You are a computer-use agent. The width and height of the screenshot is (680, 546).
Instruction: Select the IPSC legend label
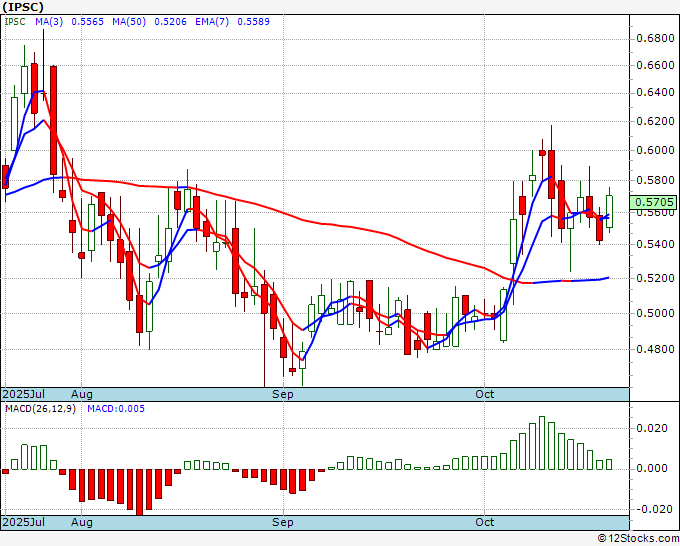pos(15,21)
